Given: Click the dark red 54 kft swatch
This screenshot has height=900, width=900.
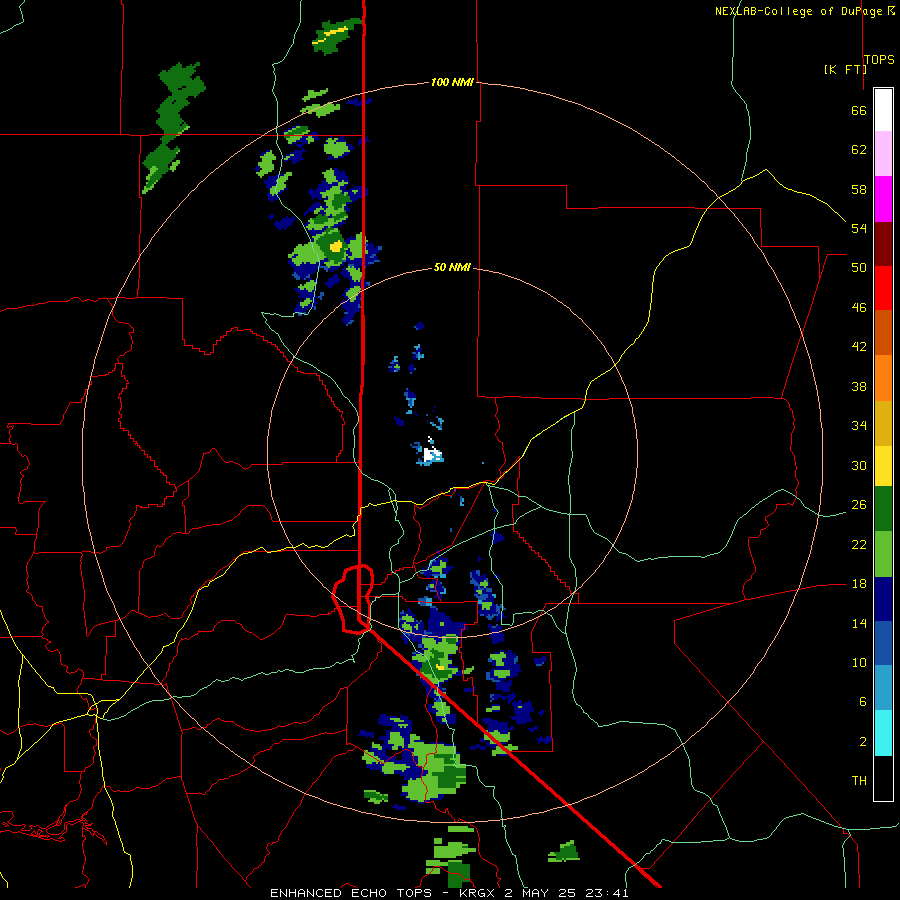Looking at the screenshot, I should point(883,244).
